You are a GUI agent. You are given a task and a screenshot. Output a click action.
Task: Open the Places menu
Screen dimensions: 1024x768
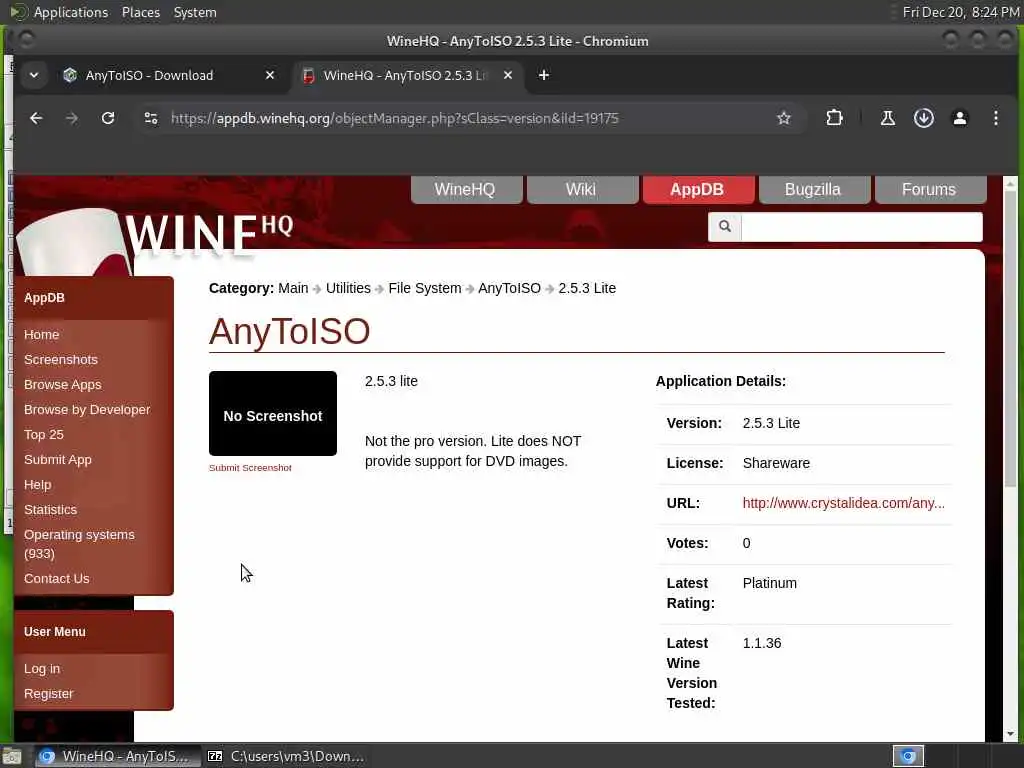[x=141, y=12]
